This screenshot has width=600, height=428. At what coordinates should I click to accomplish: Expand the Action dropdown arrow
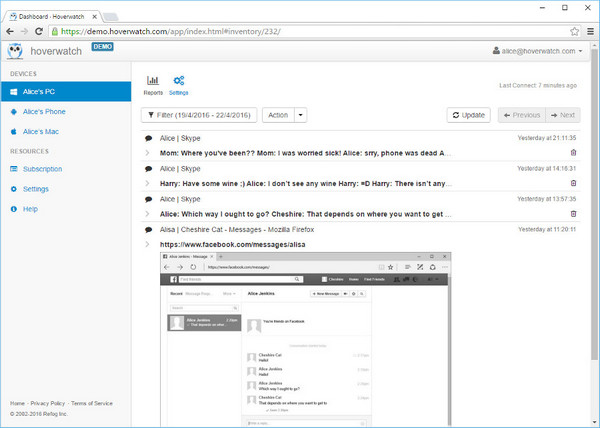click(x=301, y=115)
